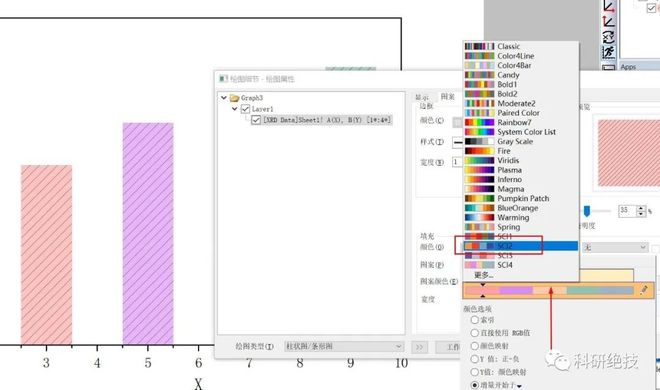Choose the Paired Color list
The height and width of the screenshot is (390, 660).
(x=521, y=113)
